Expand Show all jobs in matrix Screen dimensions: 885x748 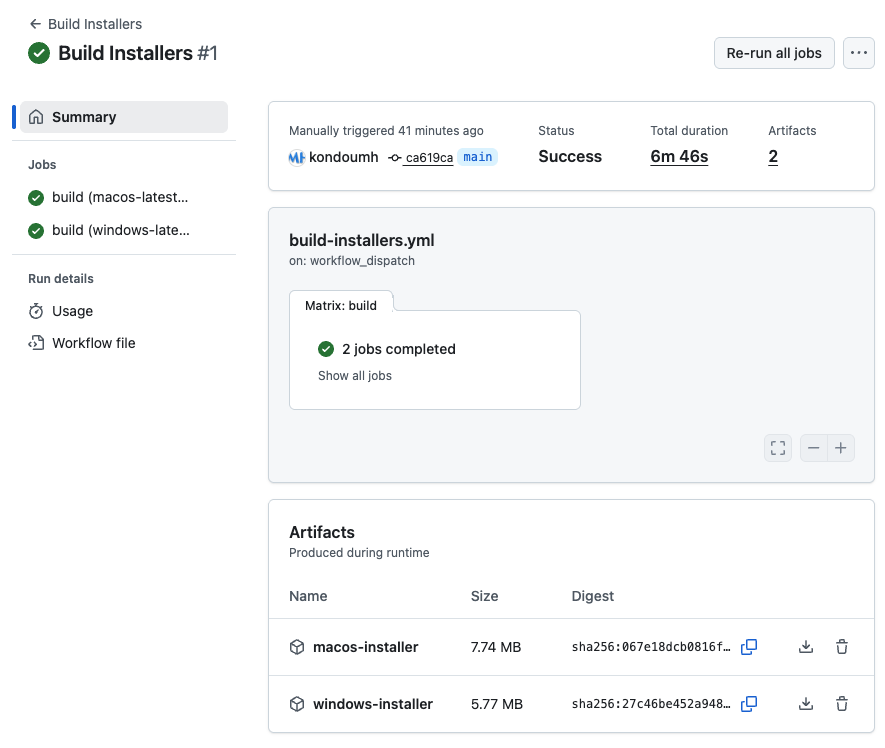click(x=355, y=376)
